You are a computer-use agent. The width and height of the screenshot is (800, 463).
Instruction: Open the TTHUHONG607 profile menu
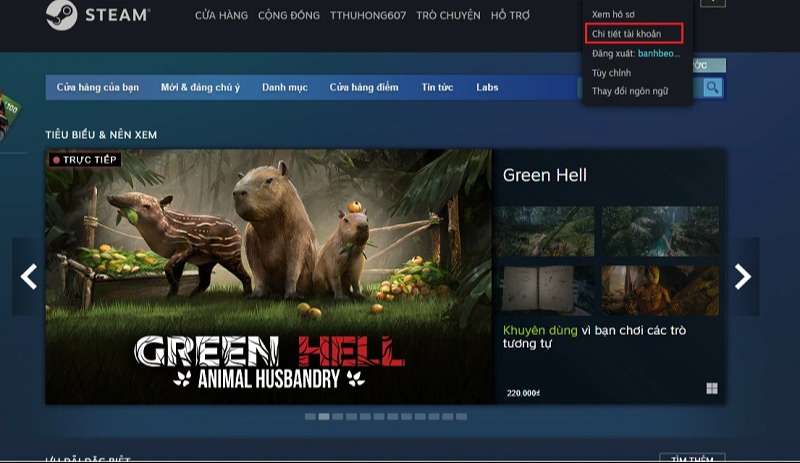[368, 15]
